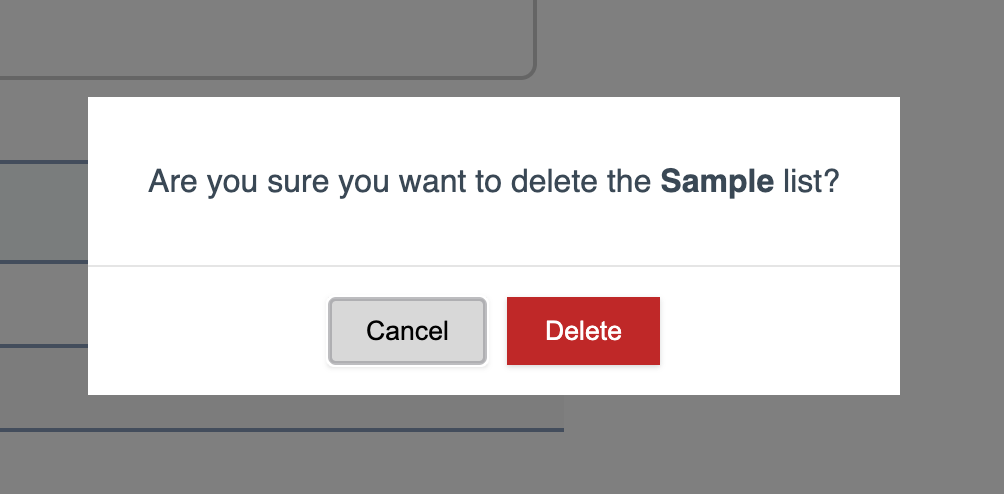The width and height of the screenshot is (1004, 494).
Task: Select the bold Sample list name
Action: [x=717, y=182]
